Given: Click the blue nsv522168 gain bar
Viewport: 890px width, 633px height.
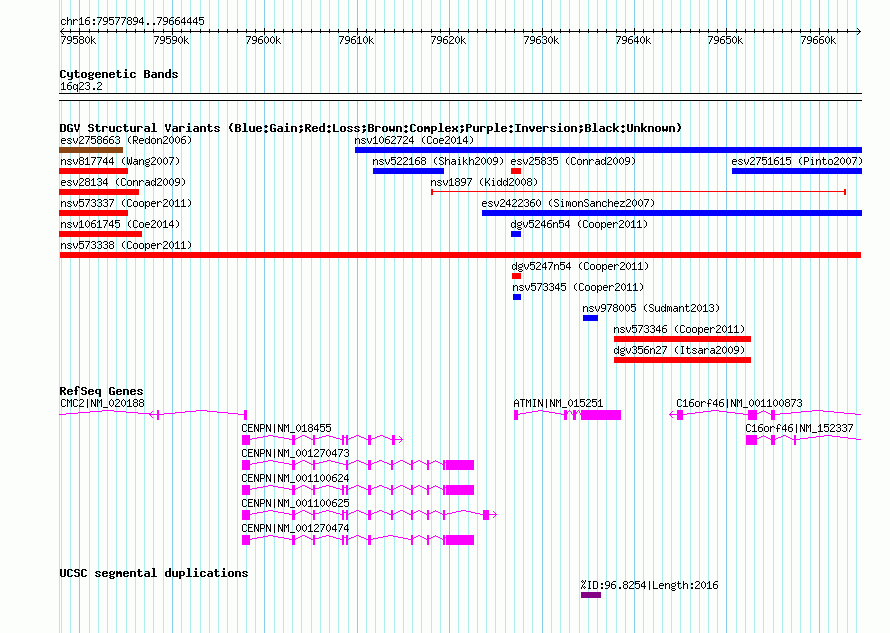Looking at the screenshot, I should coord(408,171).
